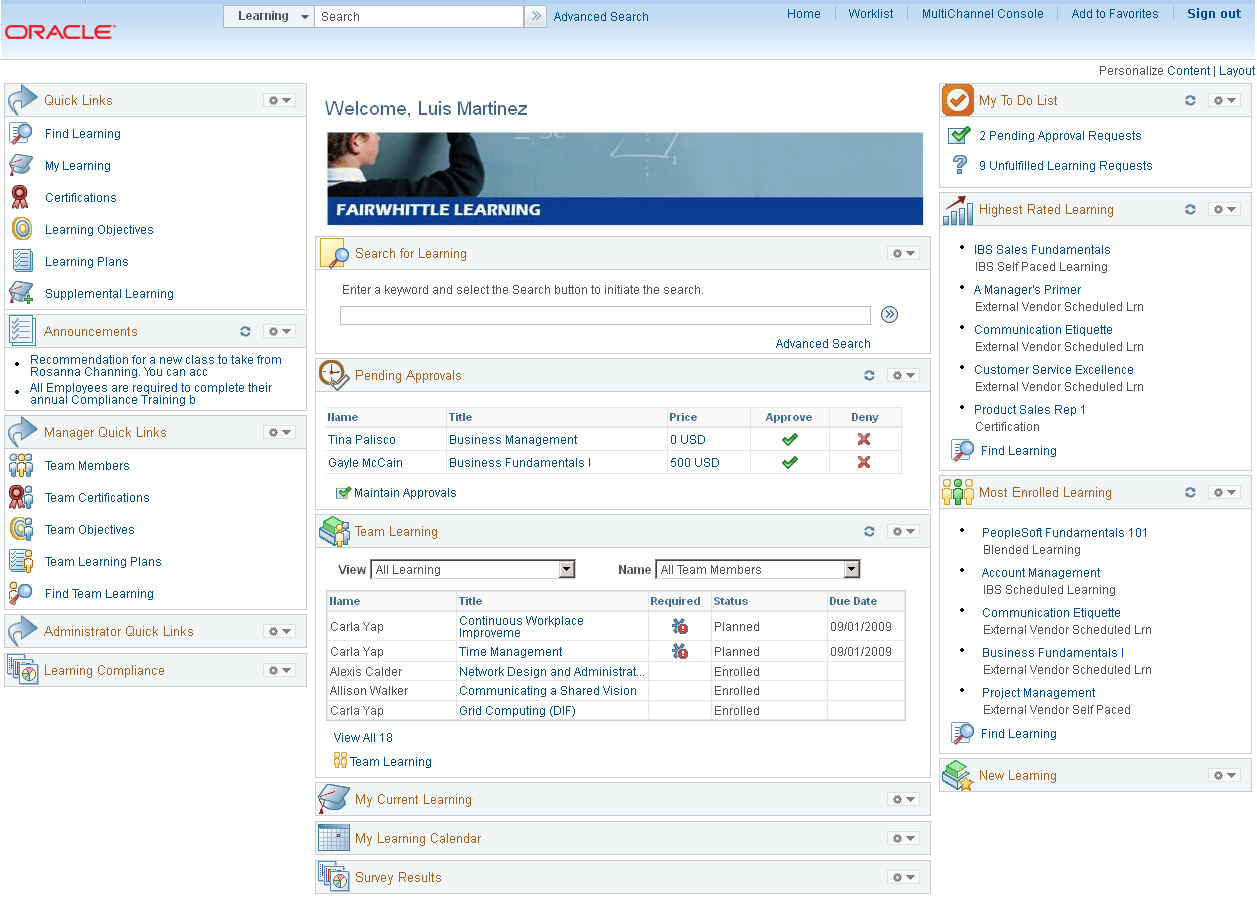
Task: Refresh the Announcements pagelet
Action: pyautogui.click(x=244, y=331)
